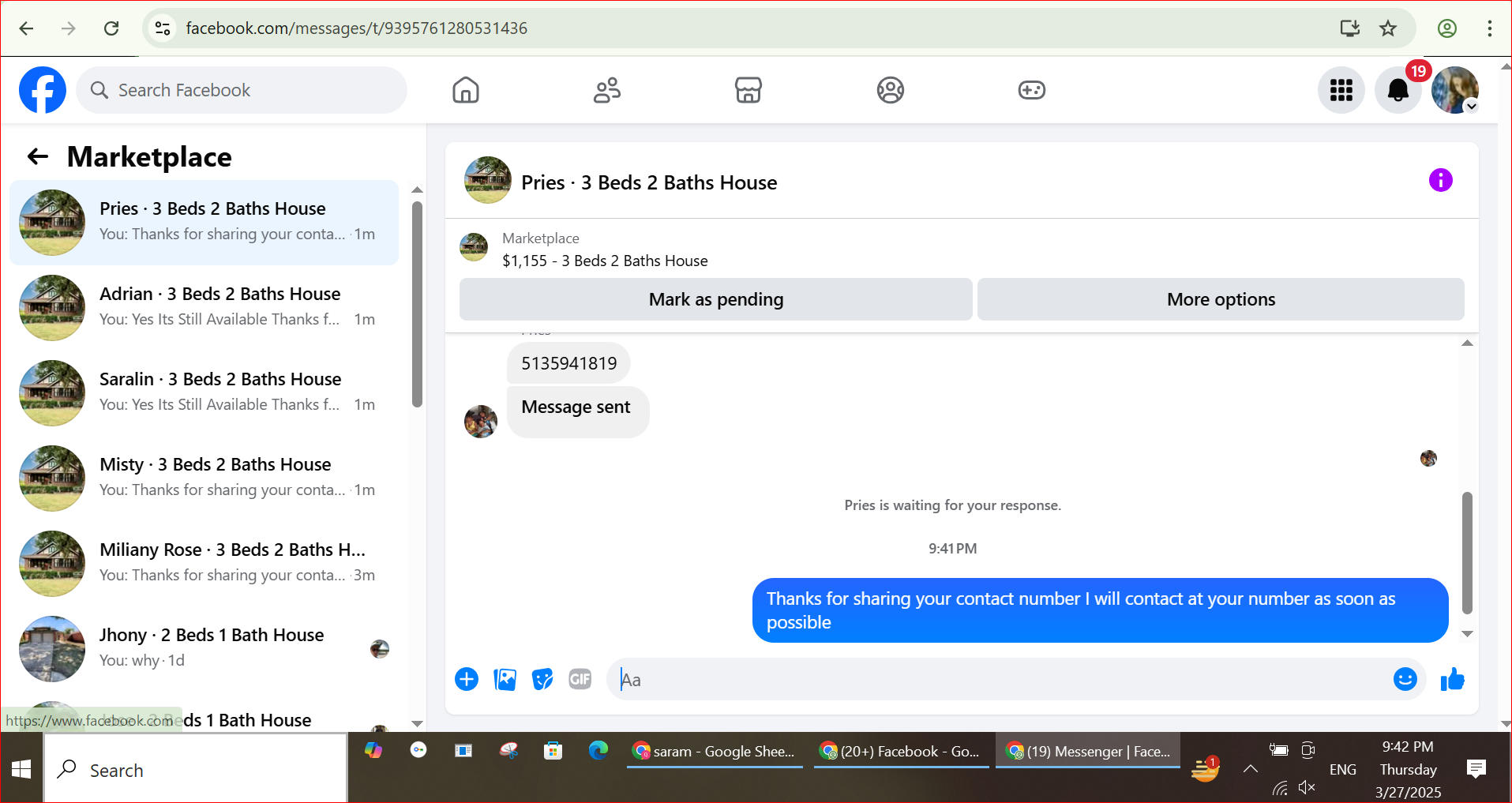
Task: Attach a photo using the image icon
Action: point(505,679)
